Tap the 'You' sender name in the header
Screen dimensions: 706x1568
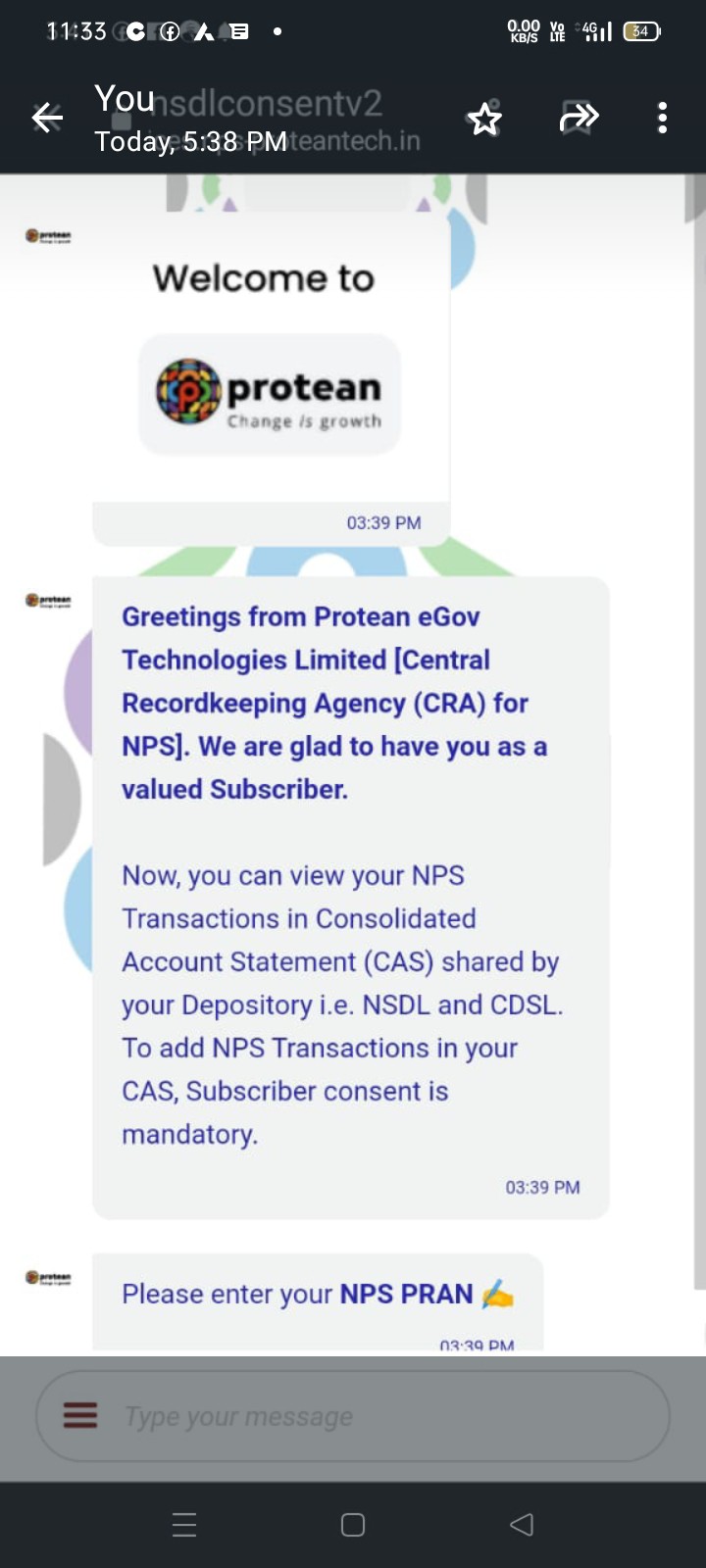125,99
